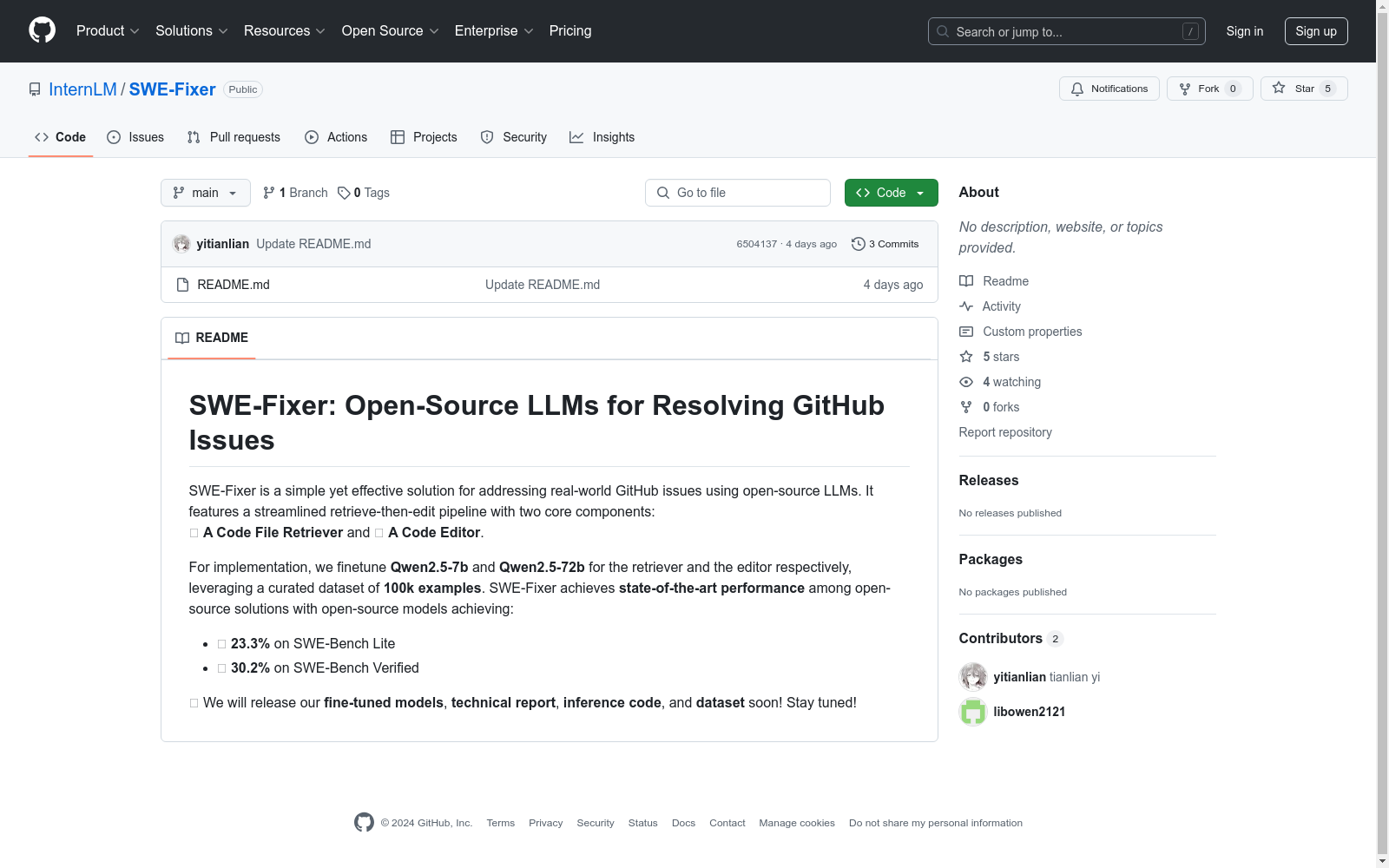The image size is (1389, 868).
Task: Expand the Solutions menu
Action: 192,31
